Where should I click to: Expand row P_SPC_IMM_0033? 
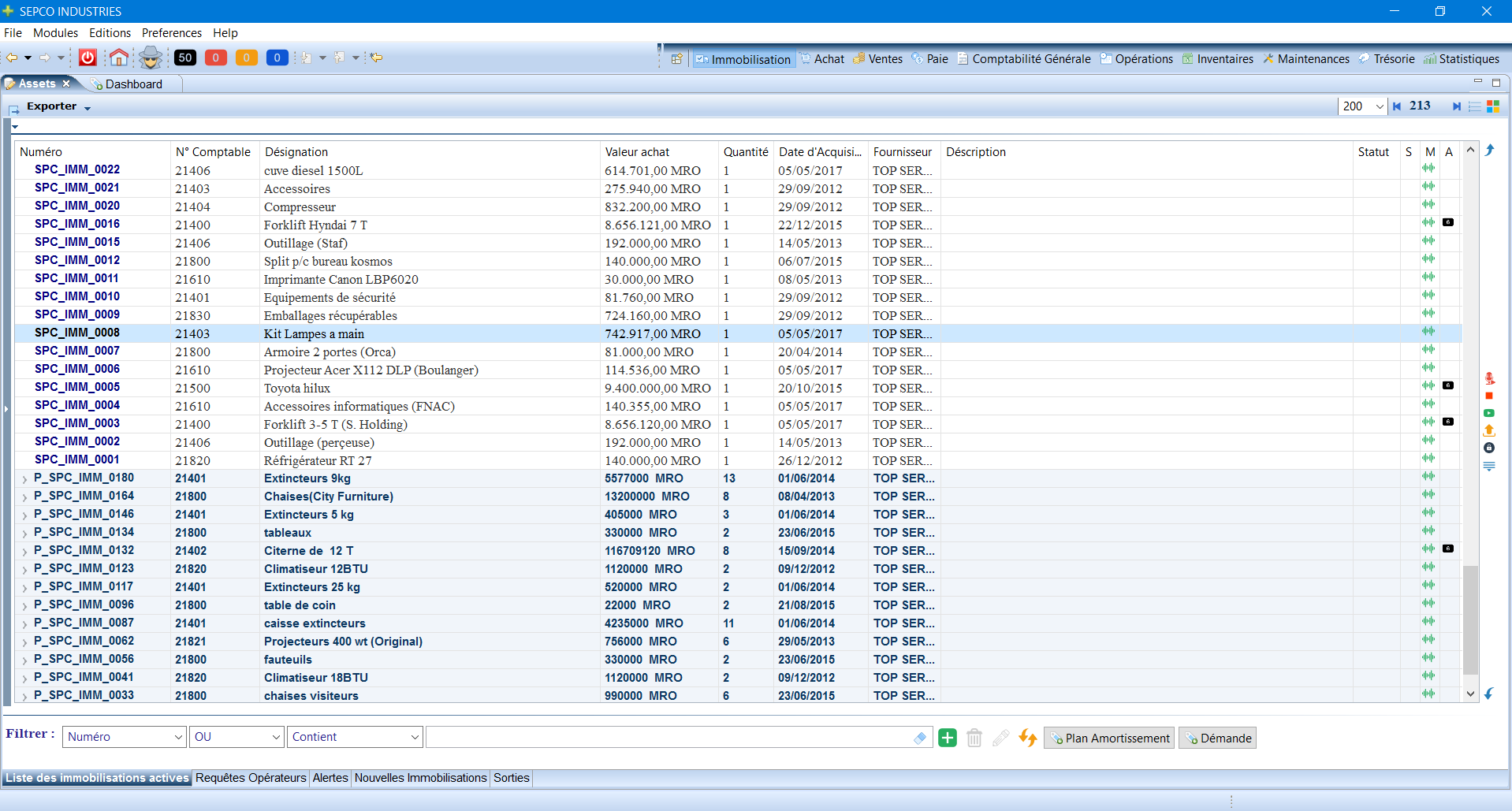click(25, 697)
